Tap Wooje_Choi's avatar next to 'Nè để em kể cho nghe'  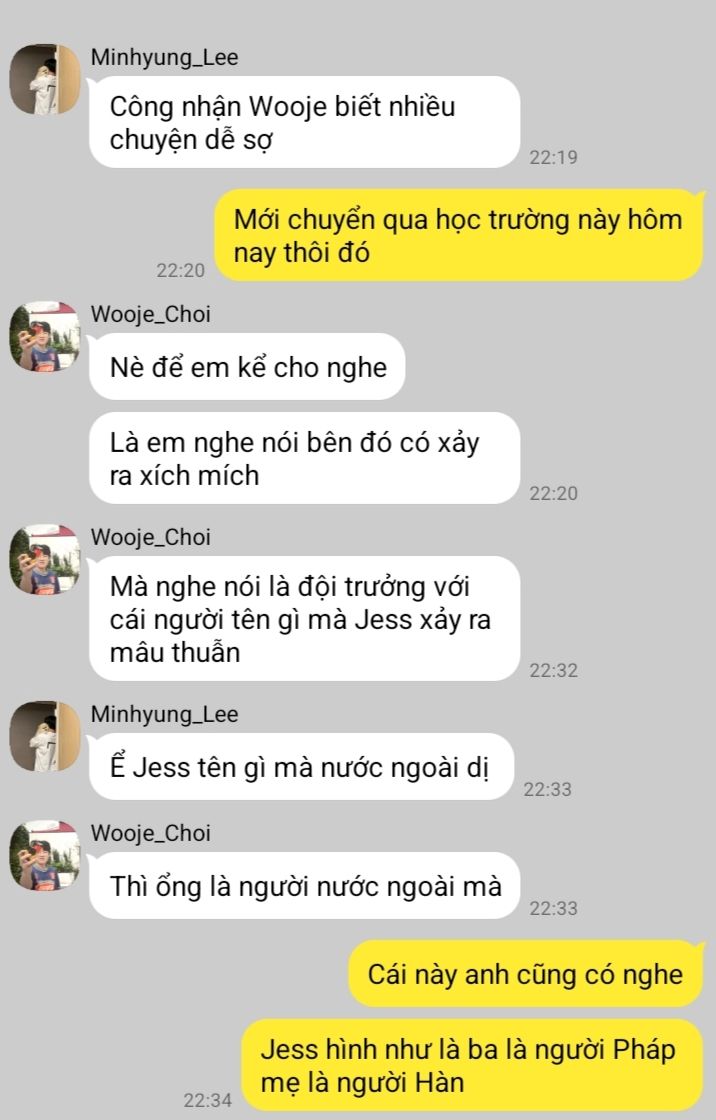(45, 336)
